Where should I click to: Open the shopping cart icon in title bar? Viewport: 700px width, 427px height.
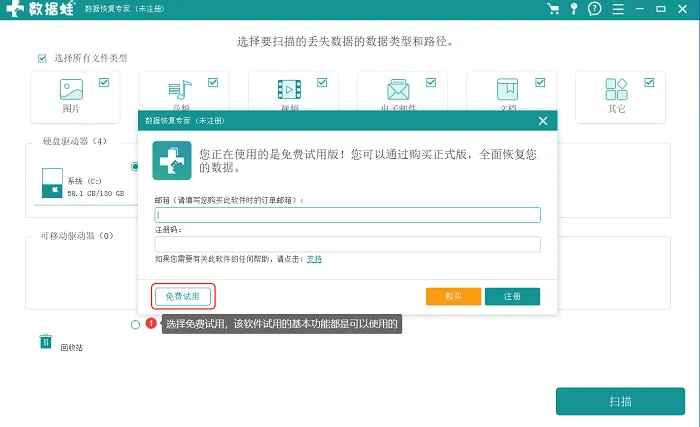tap(553, 9)
